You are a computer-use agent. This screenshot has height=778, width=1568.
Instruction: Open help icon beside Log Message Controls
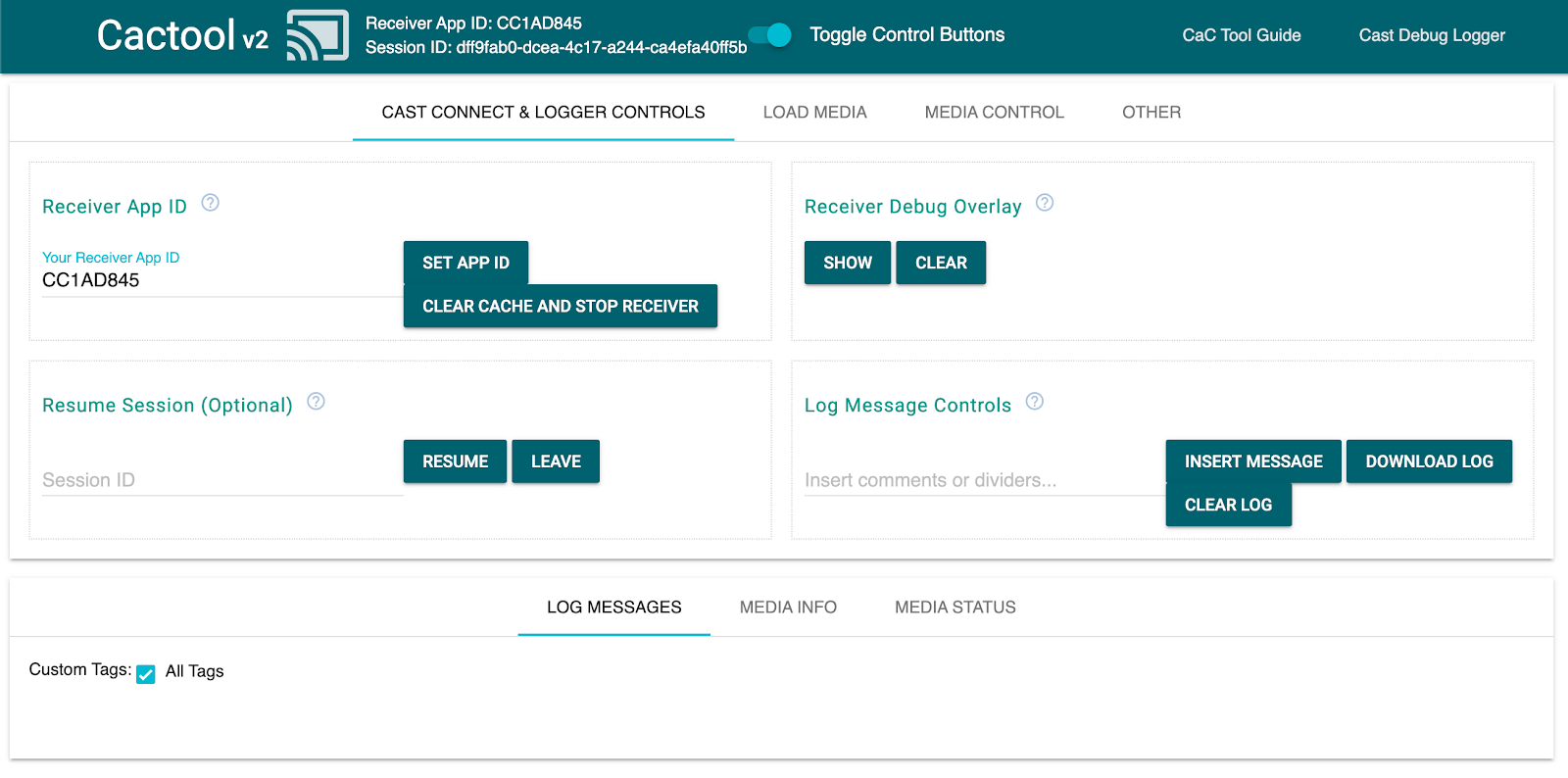click(1034, 402)
